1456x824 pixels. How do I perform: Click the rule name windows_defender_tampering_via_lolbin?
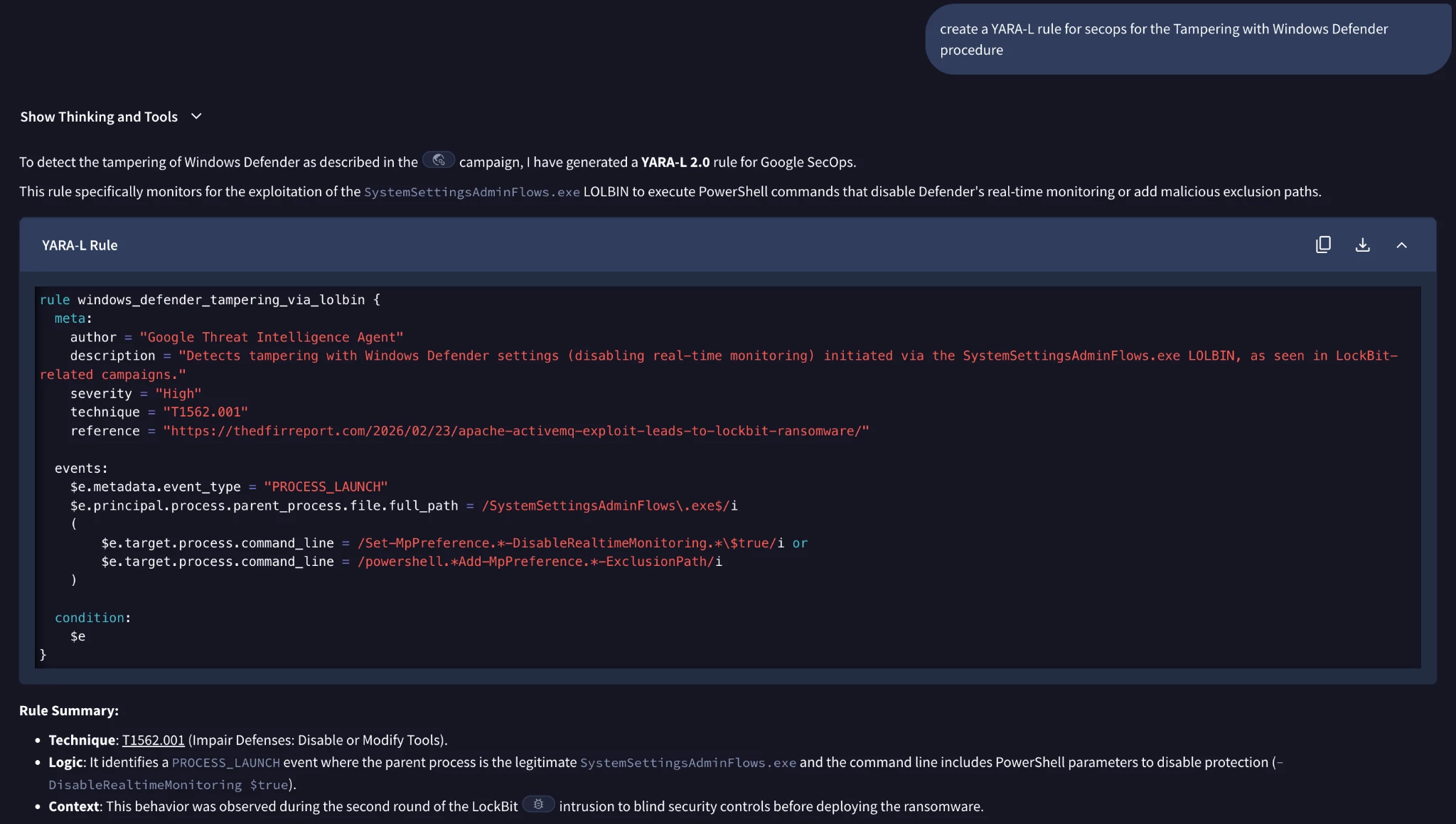pos(220,300)
